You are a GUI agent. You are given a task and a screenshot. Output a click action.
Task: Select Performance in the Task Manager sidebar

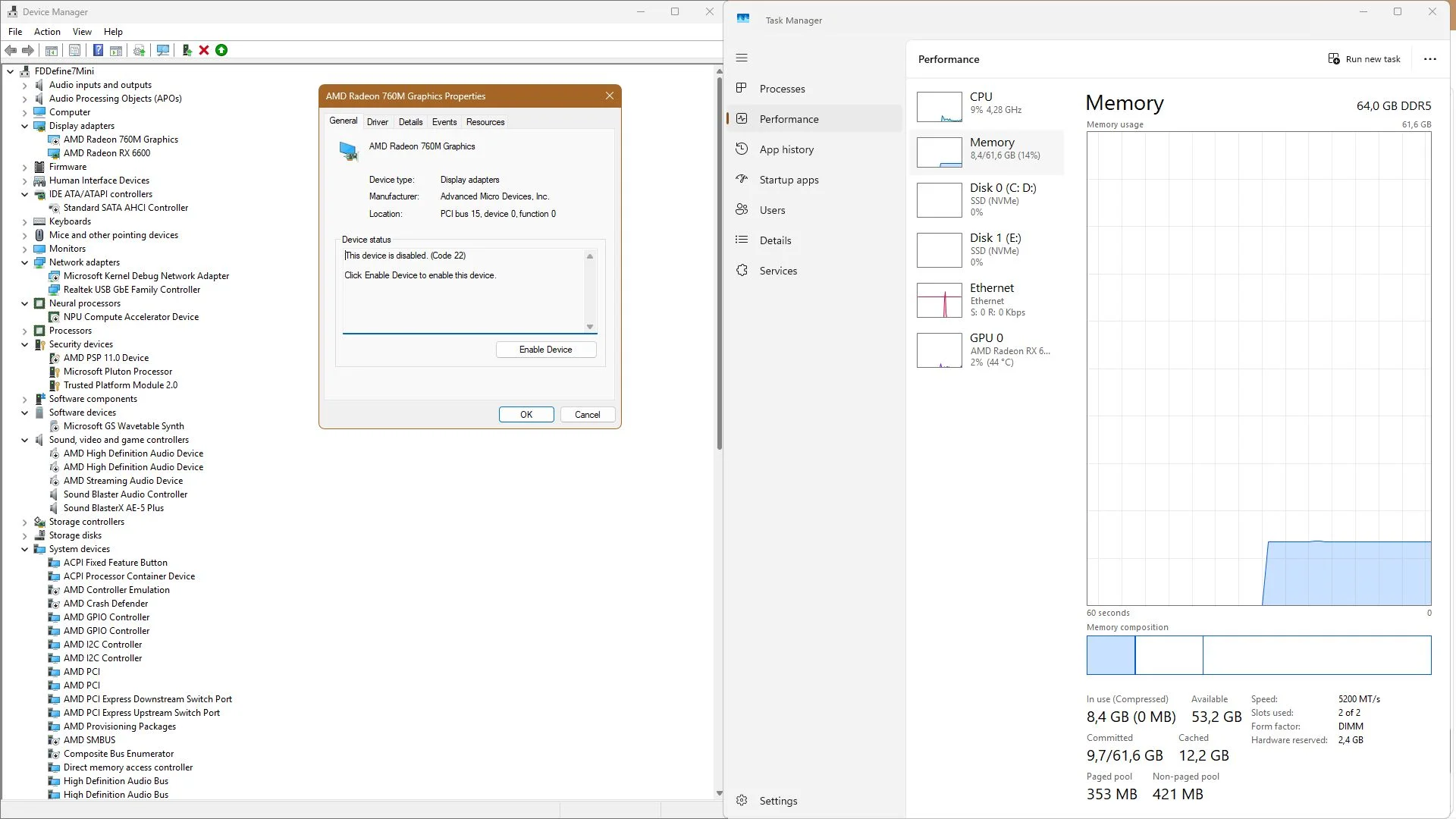[814, 119]
